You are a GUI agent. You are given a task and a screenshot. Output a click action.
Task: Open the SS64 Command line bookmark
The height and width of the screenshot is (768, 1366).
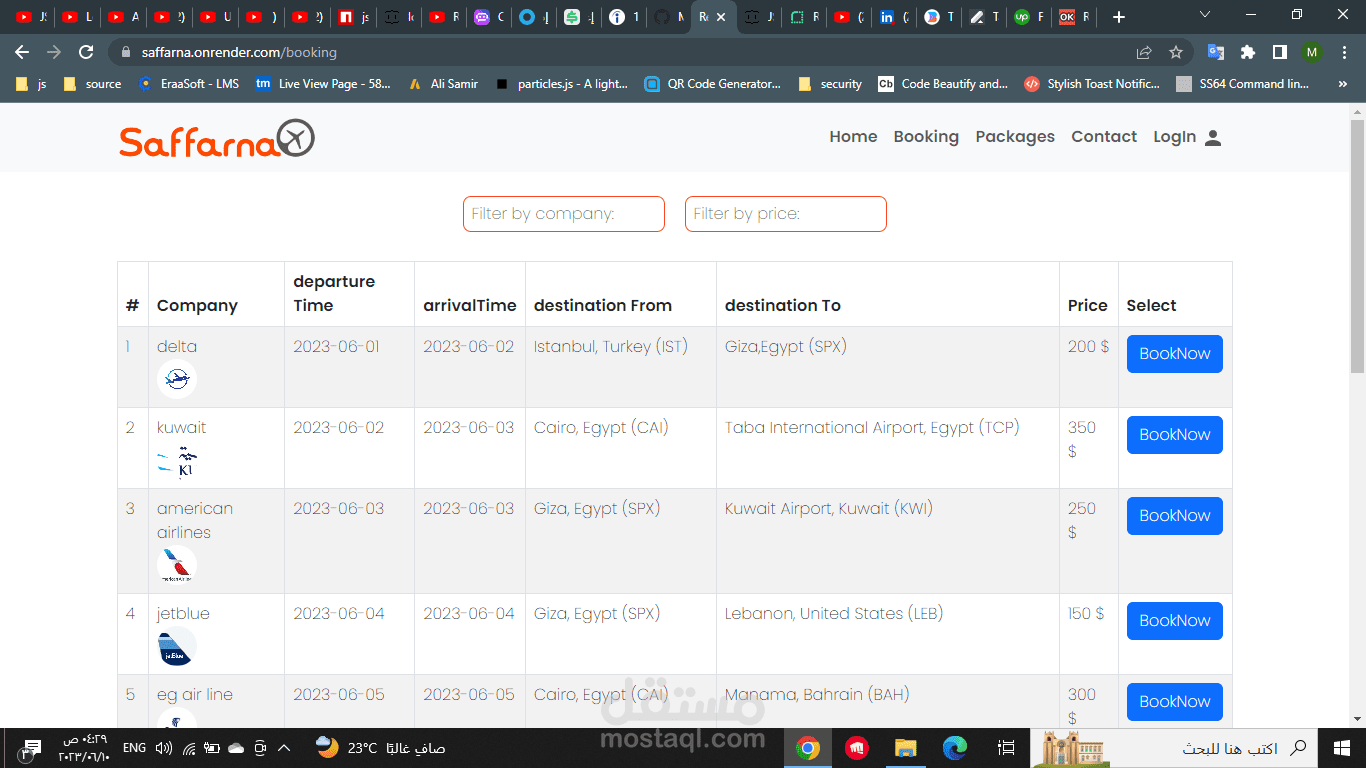click(1243, 84)
